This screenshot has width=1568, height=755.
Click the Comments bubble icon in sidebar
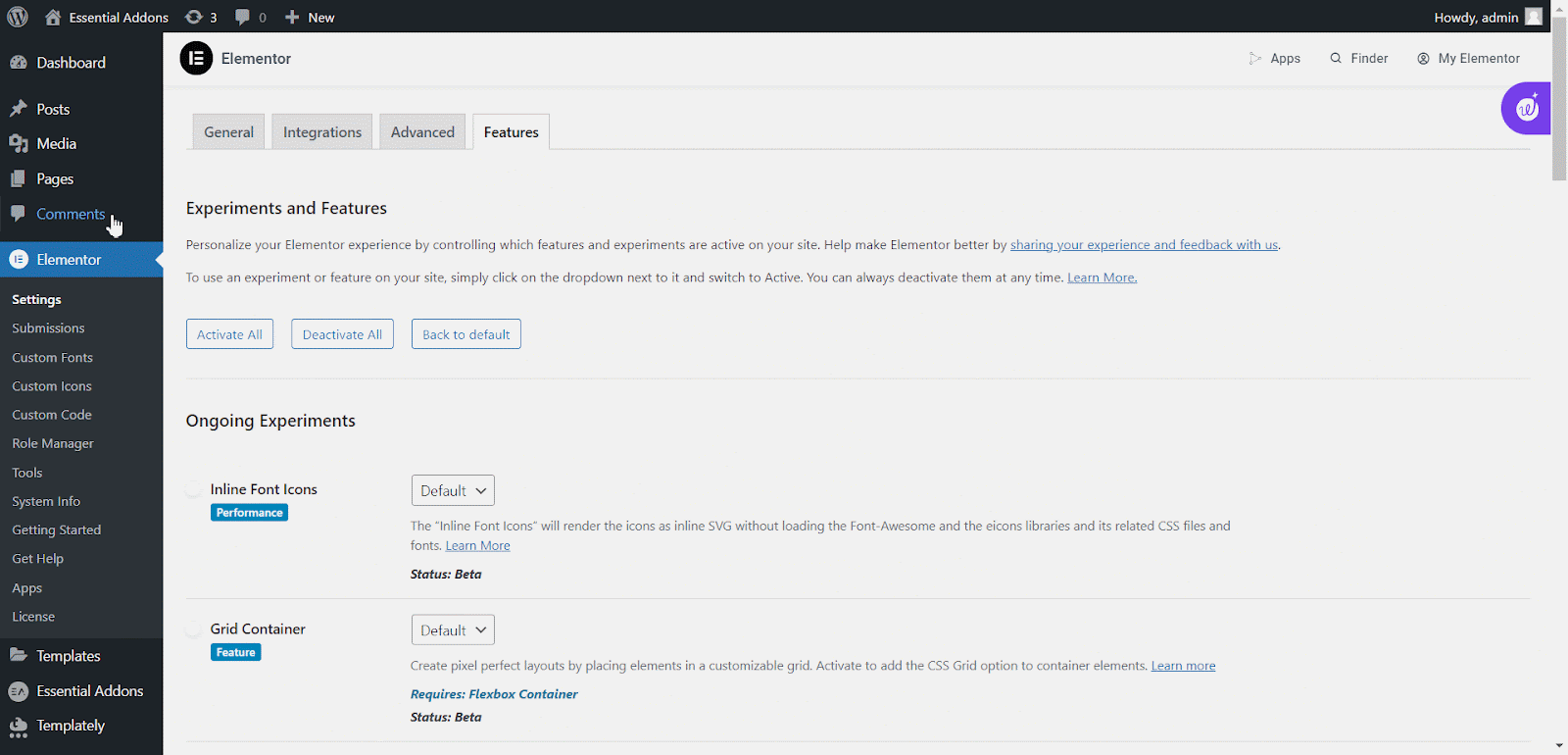tap(19, 214)
